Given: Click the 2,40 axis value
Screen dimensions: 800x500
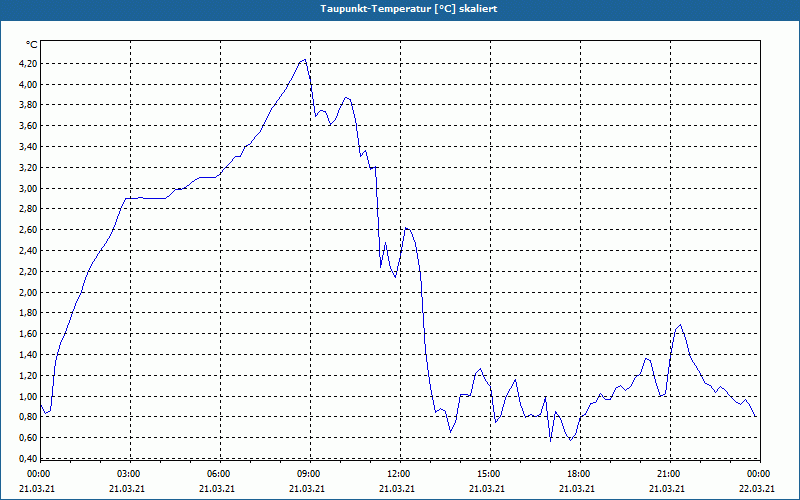Looking at the screenshot, I should [x=28, y=251].
